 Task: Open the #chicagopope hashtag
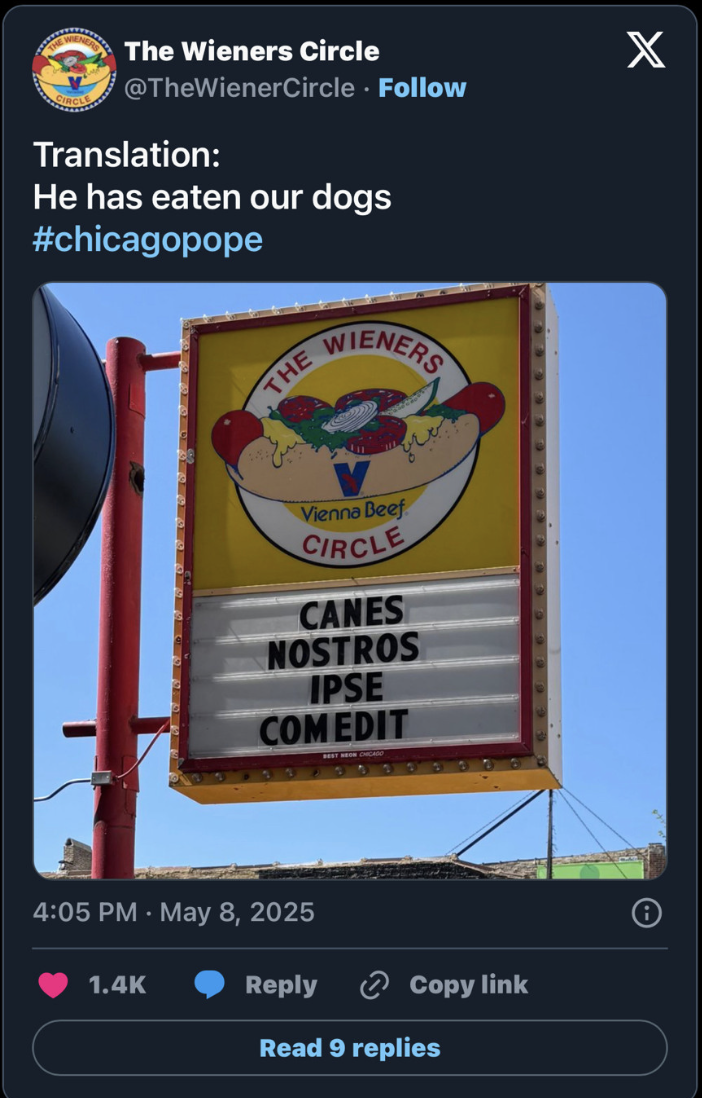pos(148,239)
